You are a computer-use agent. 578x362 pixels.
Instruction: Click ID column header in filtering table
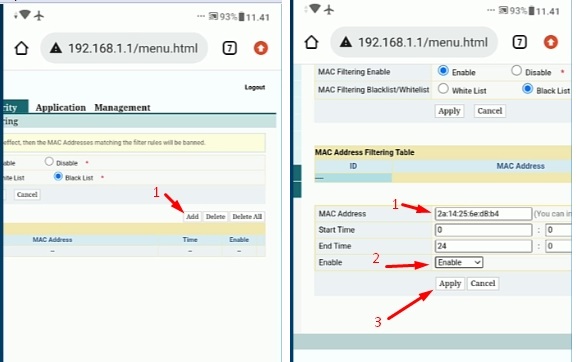pos(353,166)
